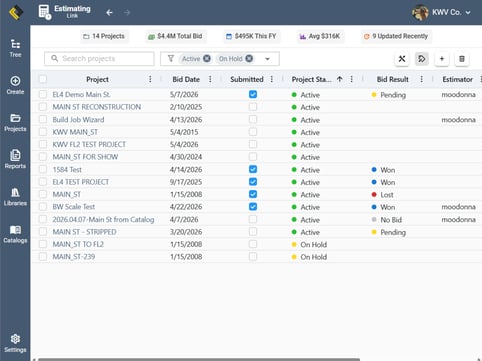Check Submitted for MAIN_ST TO FL2

253,244
